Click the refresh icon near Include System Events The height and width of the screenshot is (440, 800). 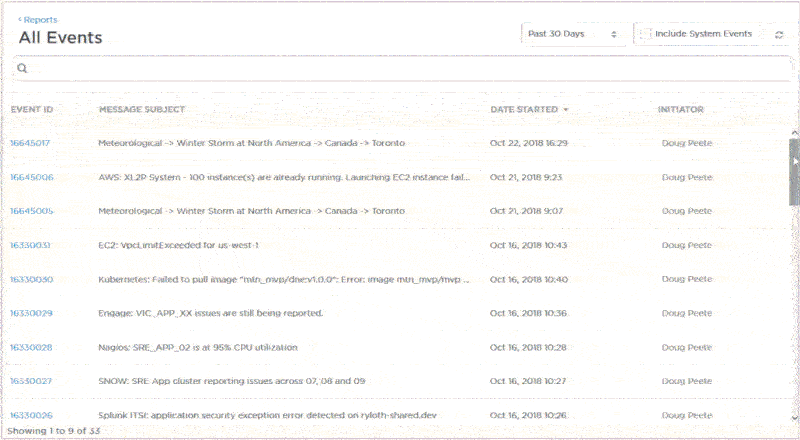click(x=779, y=34)
